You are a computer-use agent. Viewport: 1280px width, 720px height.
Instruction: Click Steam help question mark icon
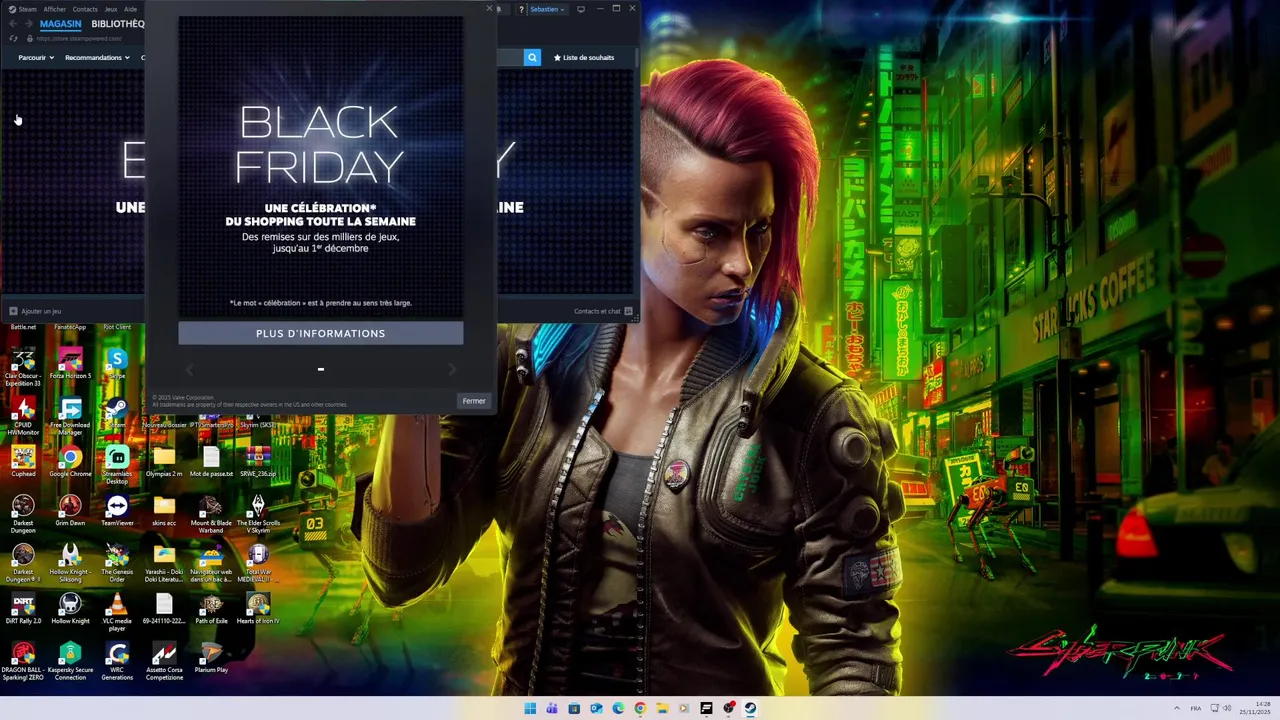click(x=521, y=9)
